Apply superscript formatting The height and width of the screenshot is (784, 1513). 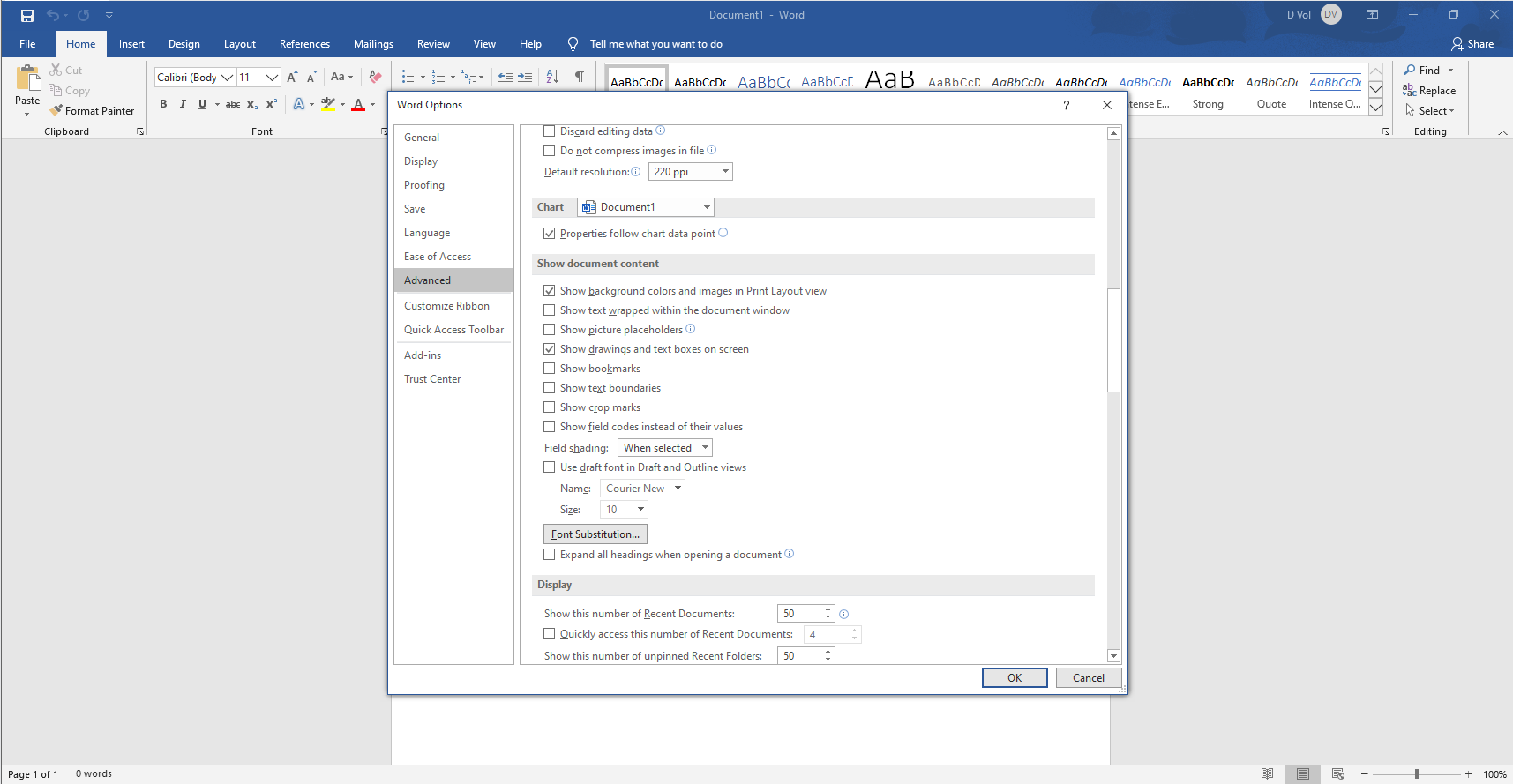tap(272, 104)
